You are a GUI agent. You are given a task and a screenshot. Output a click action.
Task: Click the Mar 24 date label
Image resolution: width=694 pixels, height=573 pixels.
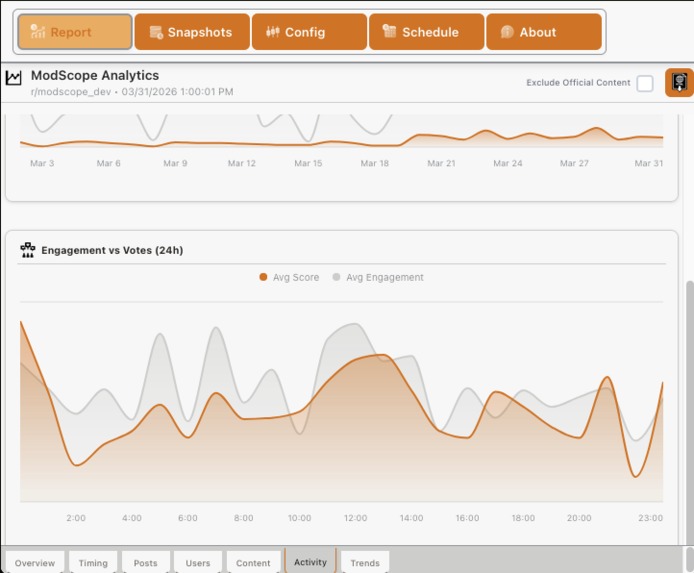[x=508, y=163]
